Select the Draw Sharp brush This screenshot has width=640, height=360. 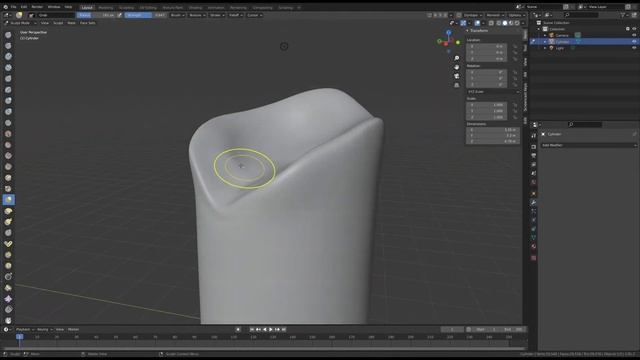point(8,46)
